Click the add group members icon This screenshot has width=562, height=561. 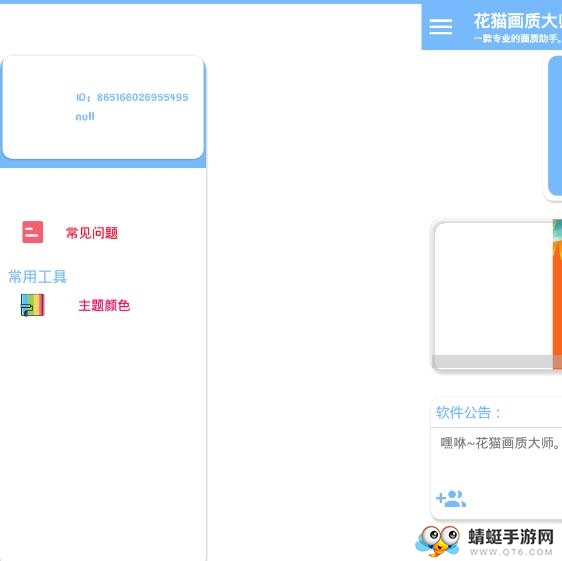coord(451,499)
